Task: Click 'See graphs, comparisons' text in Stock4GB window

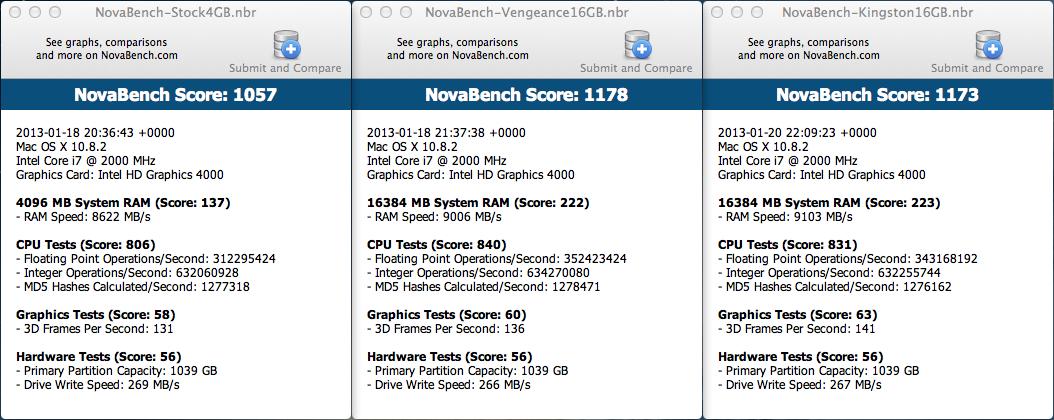Action: click(107, 42)
